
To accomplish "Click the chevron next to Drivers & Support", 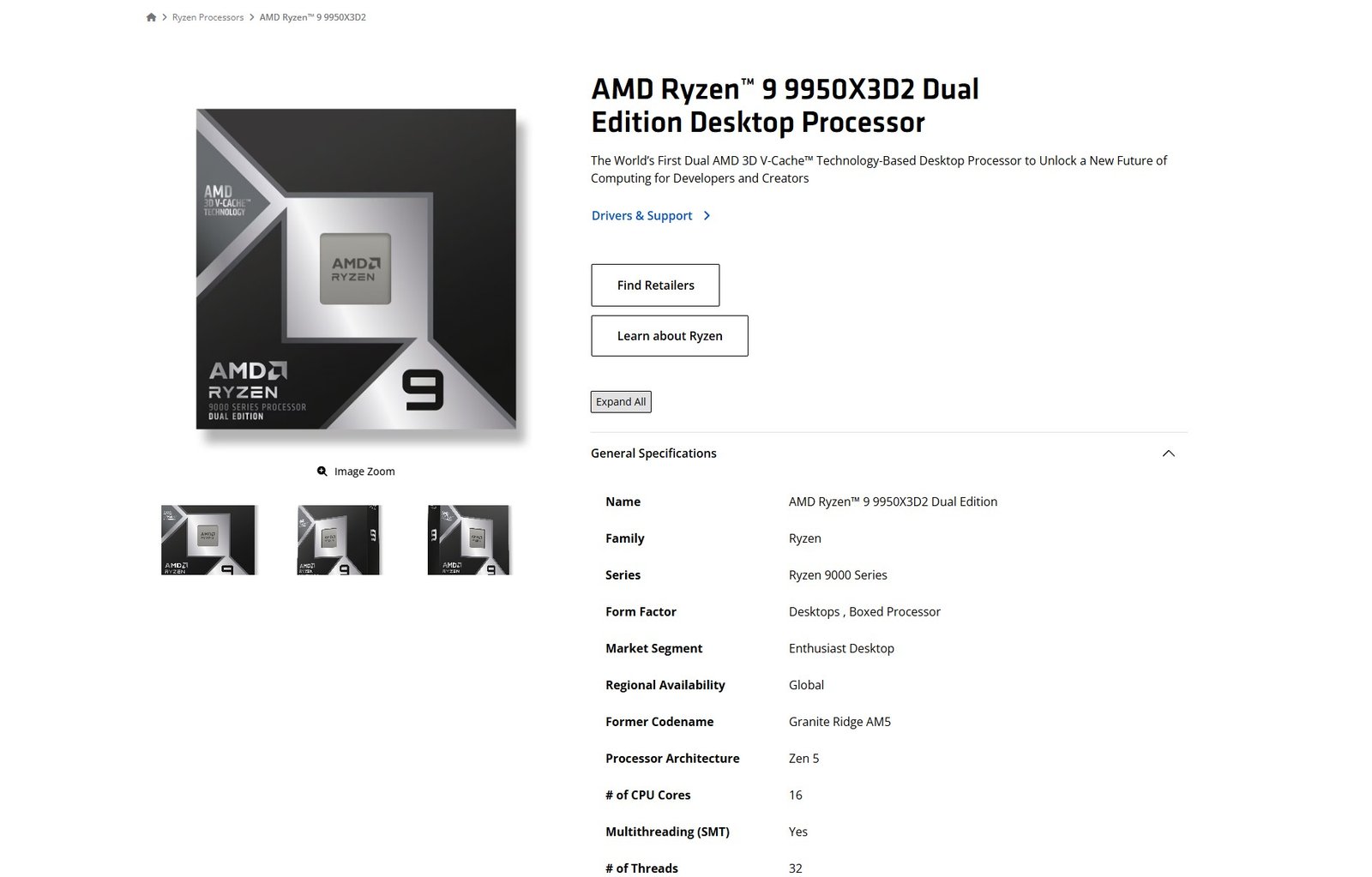I will pos(707,216).
